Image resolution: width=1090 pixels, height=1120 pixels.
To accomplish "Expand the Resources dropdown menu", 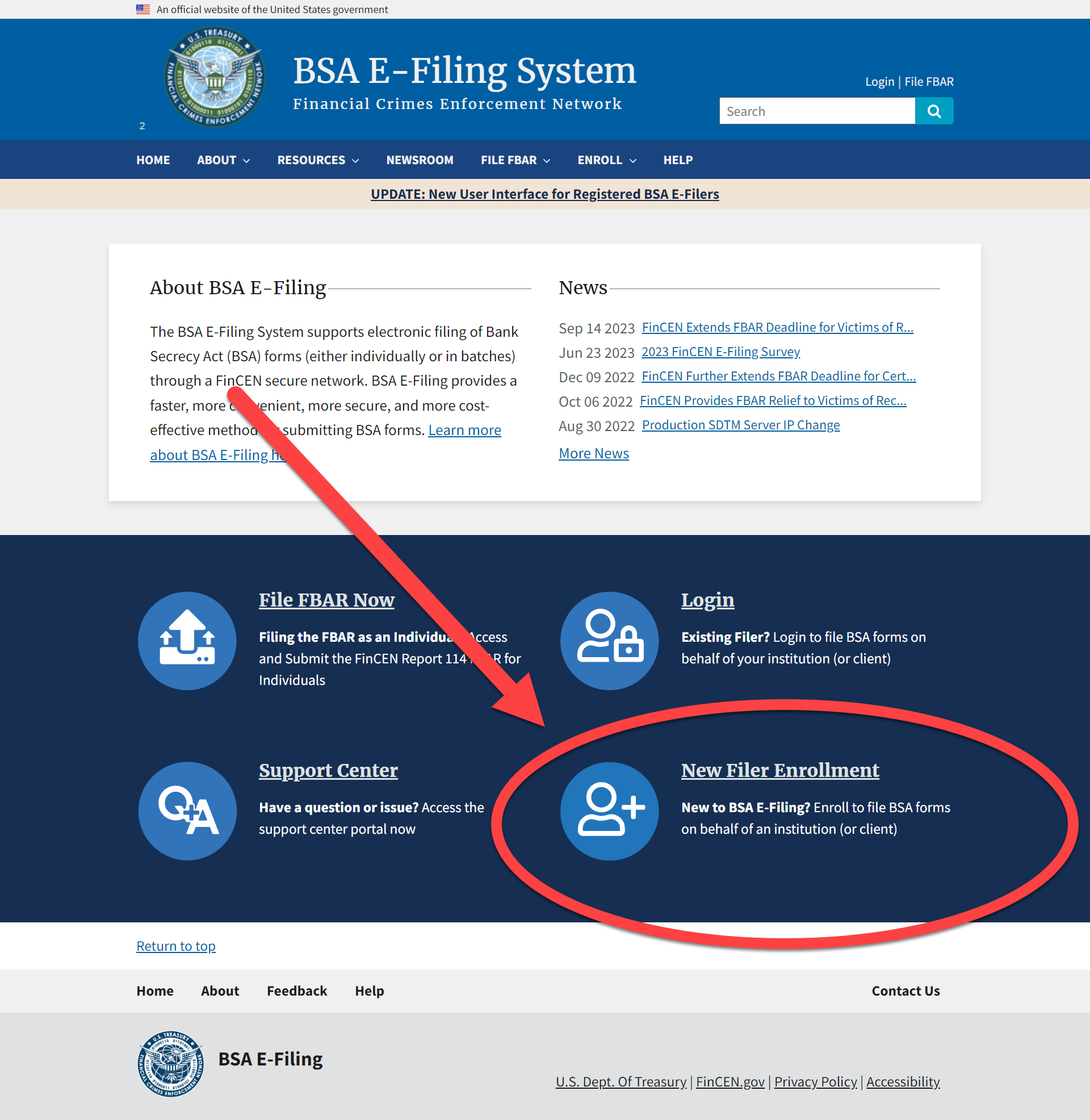I will (318, 160).
